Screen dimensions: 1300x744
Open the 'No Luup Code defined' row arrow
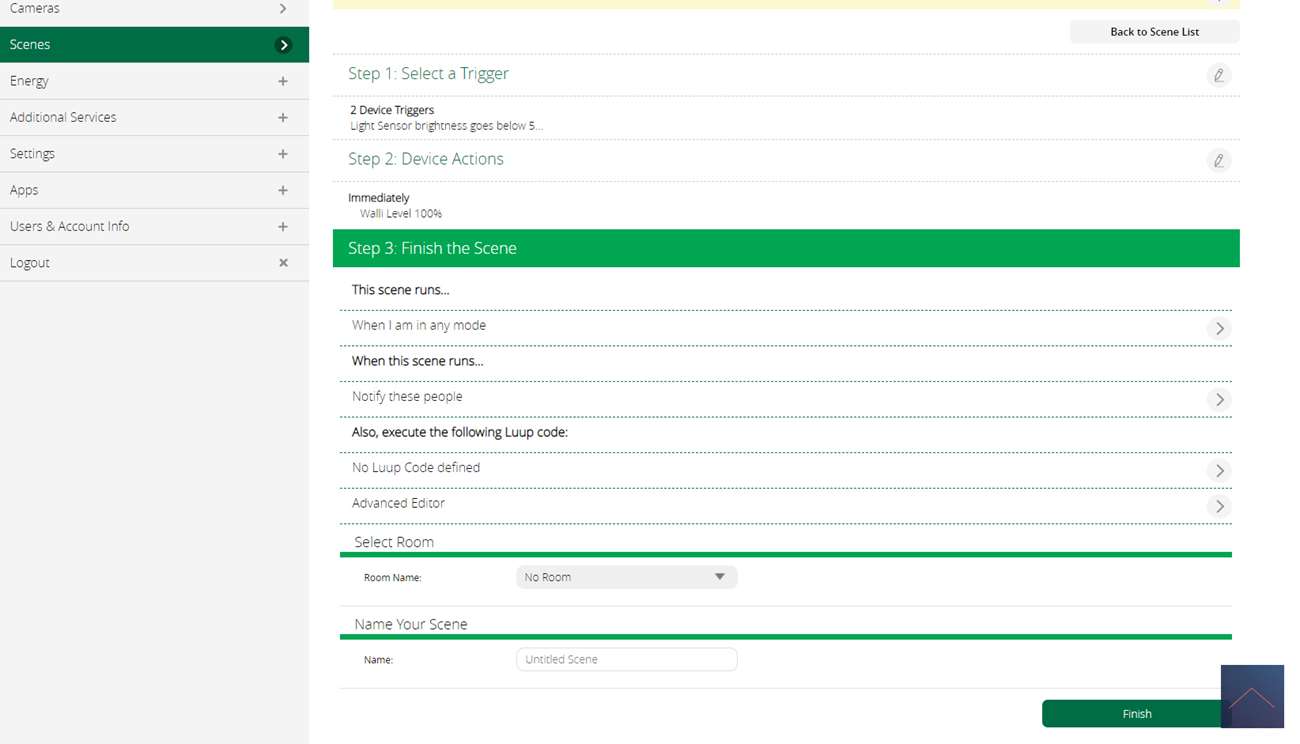pos(1218,470)
